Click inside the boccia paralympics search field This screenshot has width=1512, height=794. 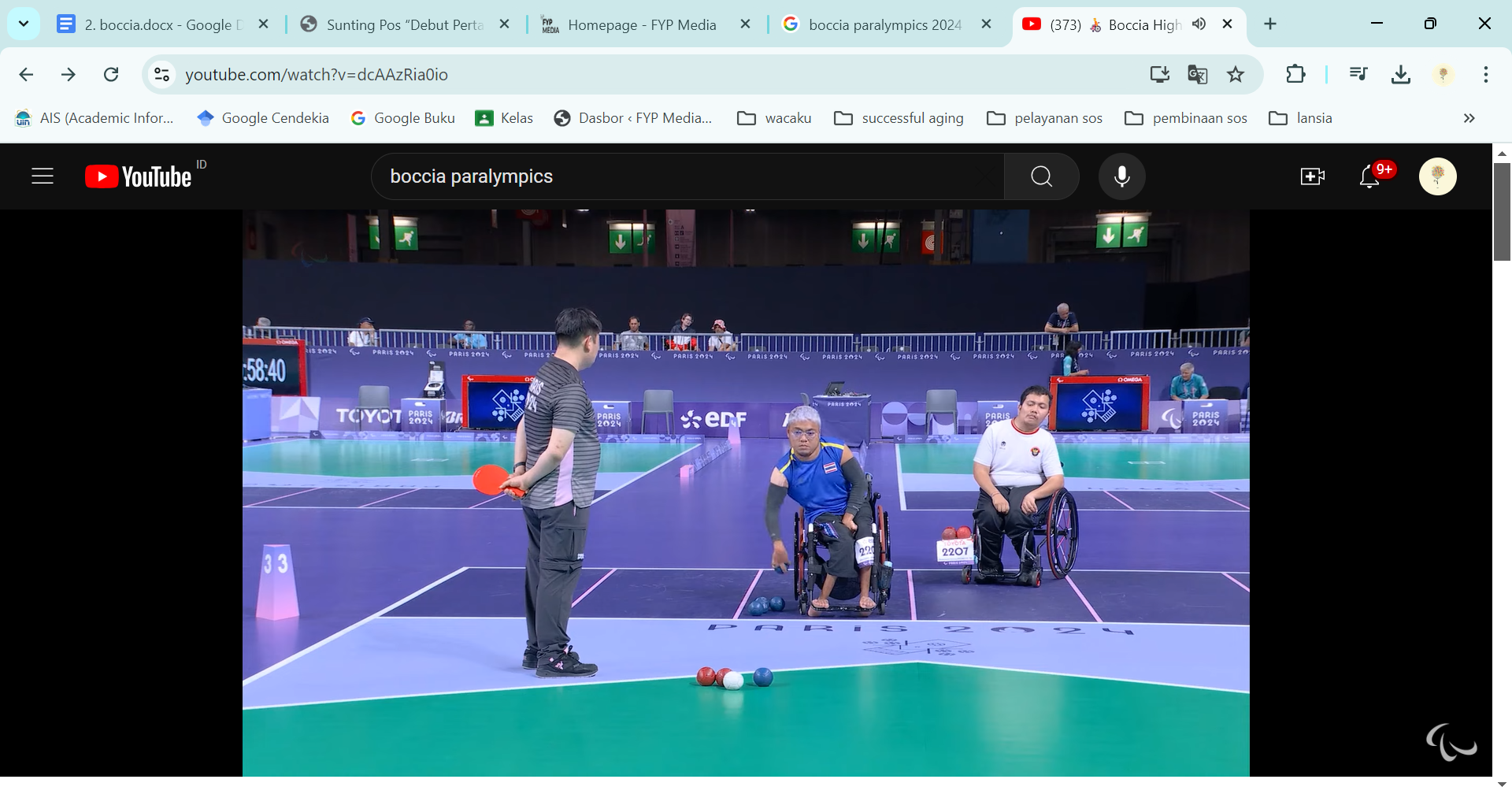685,176
